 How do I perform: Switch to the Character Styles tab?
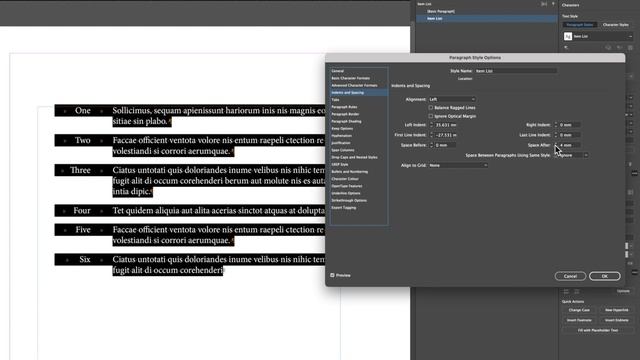point(616,25)
